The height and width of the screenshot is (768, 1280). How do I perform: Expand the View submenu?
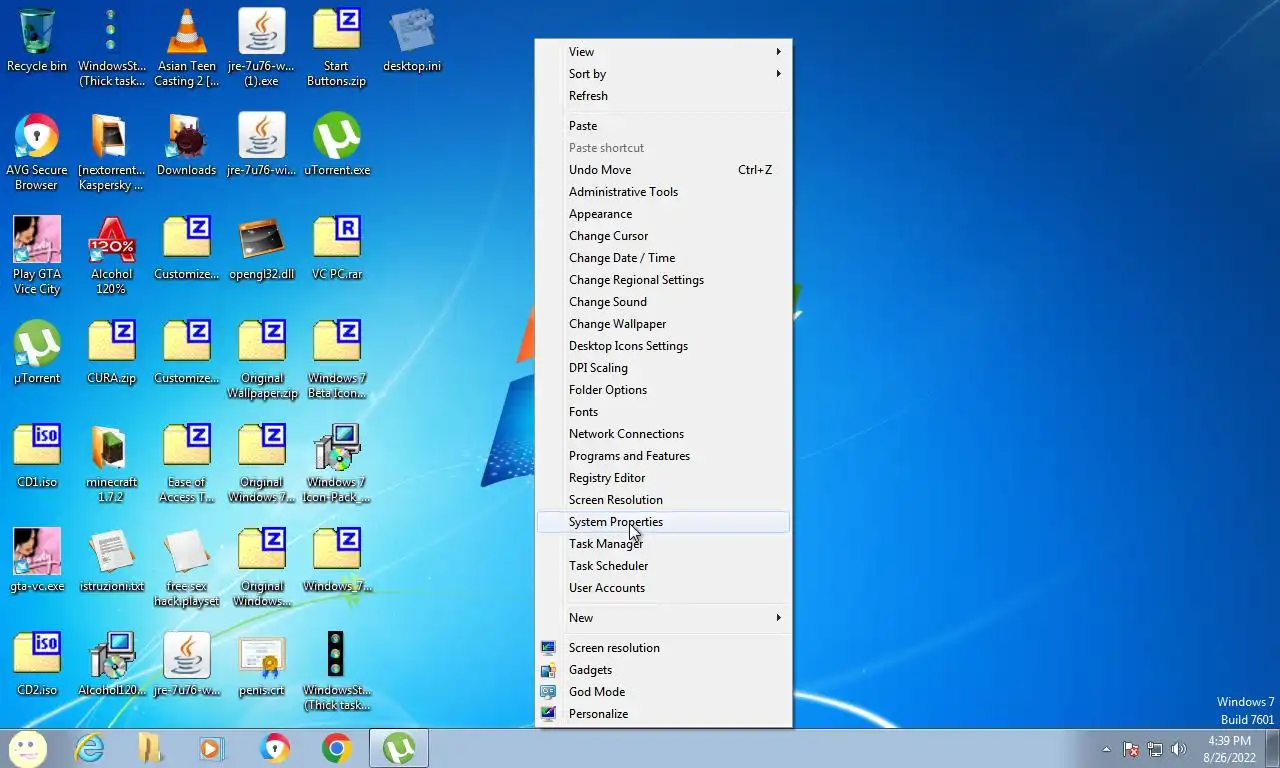(664, 52)
